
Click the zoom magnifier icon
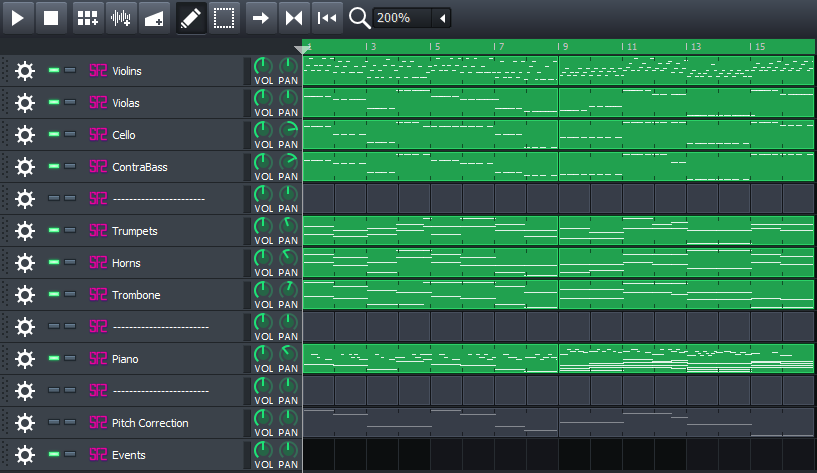tap(360, 18)
